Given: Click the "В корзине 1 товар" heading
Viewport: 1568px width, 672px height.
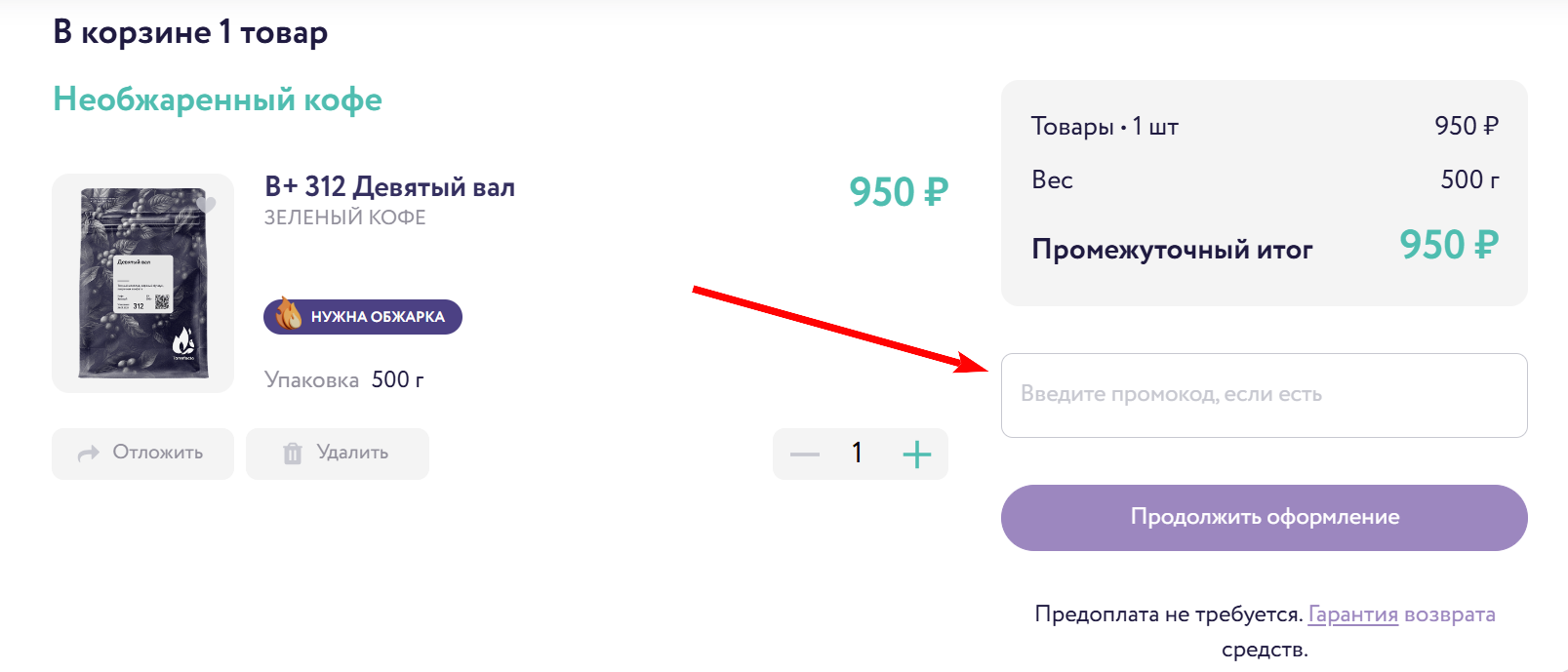Looking at the screenshot, I should [190, 32].
